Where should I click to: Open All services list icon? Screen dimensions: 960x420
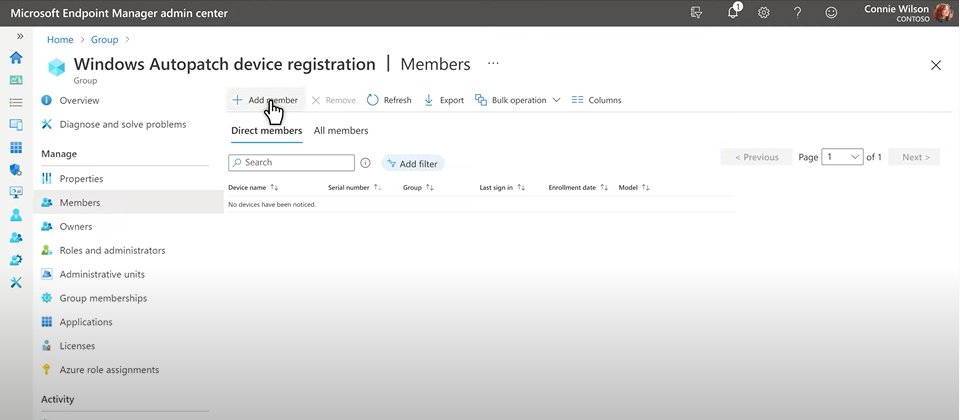tap(16, 103)
